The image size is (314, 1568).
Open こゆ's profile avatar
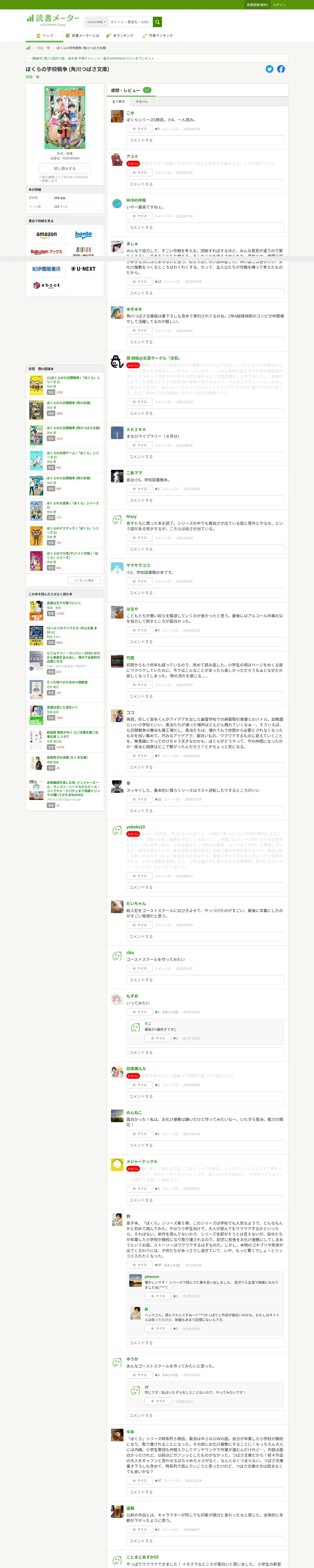coord(117,116)
